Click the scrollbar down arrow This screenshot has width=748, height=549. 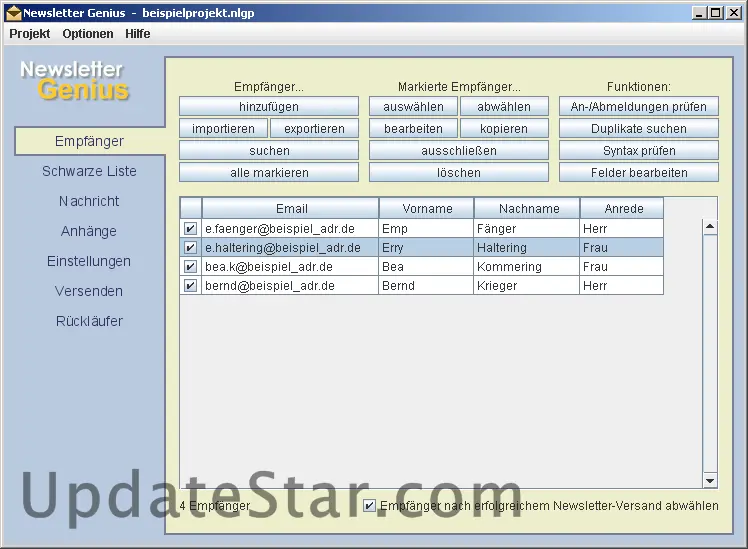(710, 481)
